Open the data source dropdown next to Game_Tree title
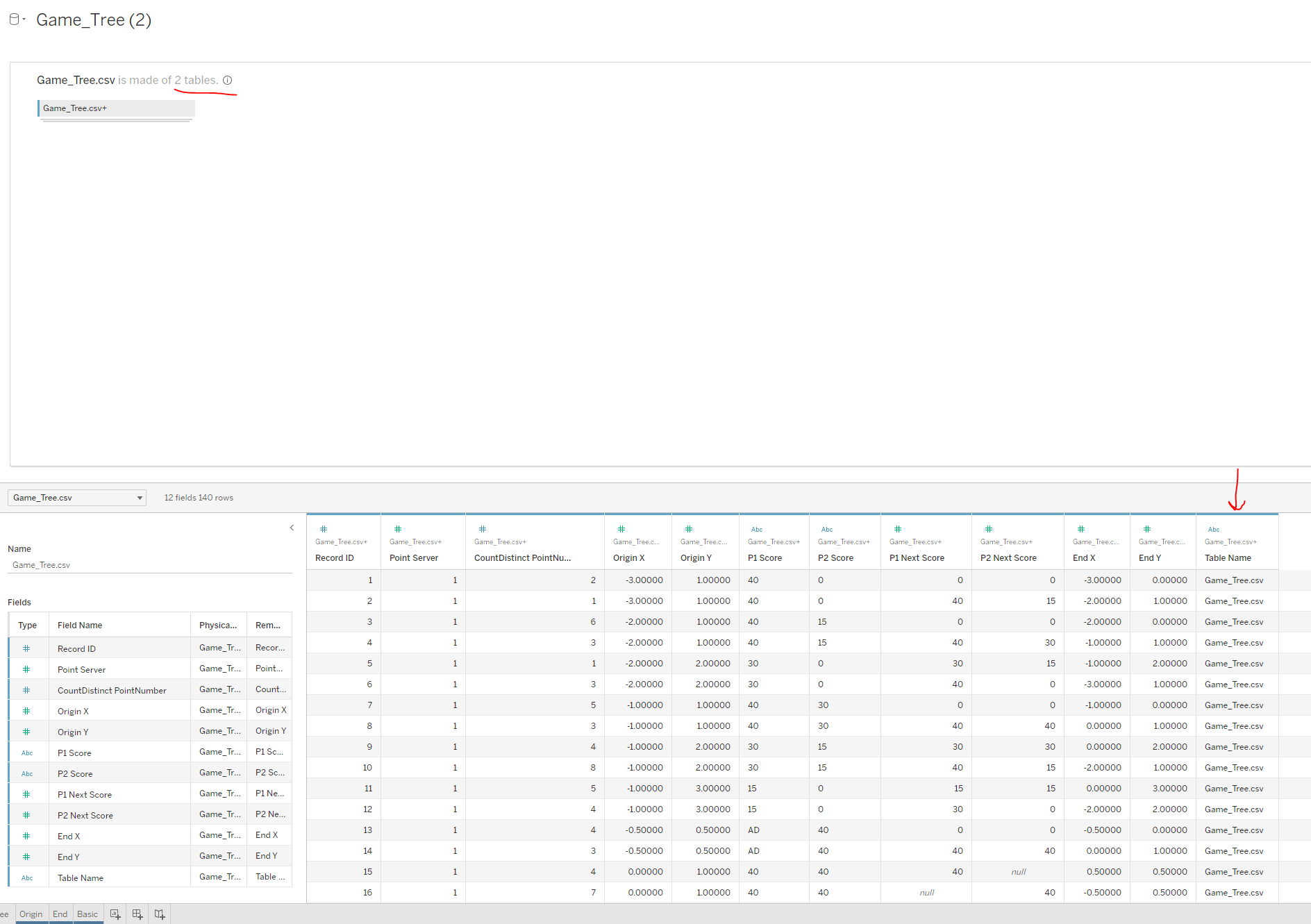Viewport: 1311px width, 924px height. point(17,19)
